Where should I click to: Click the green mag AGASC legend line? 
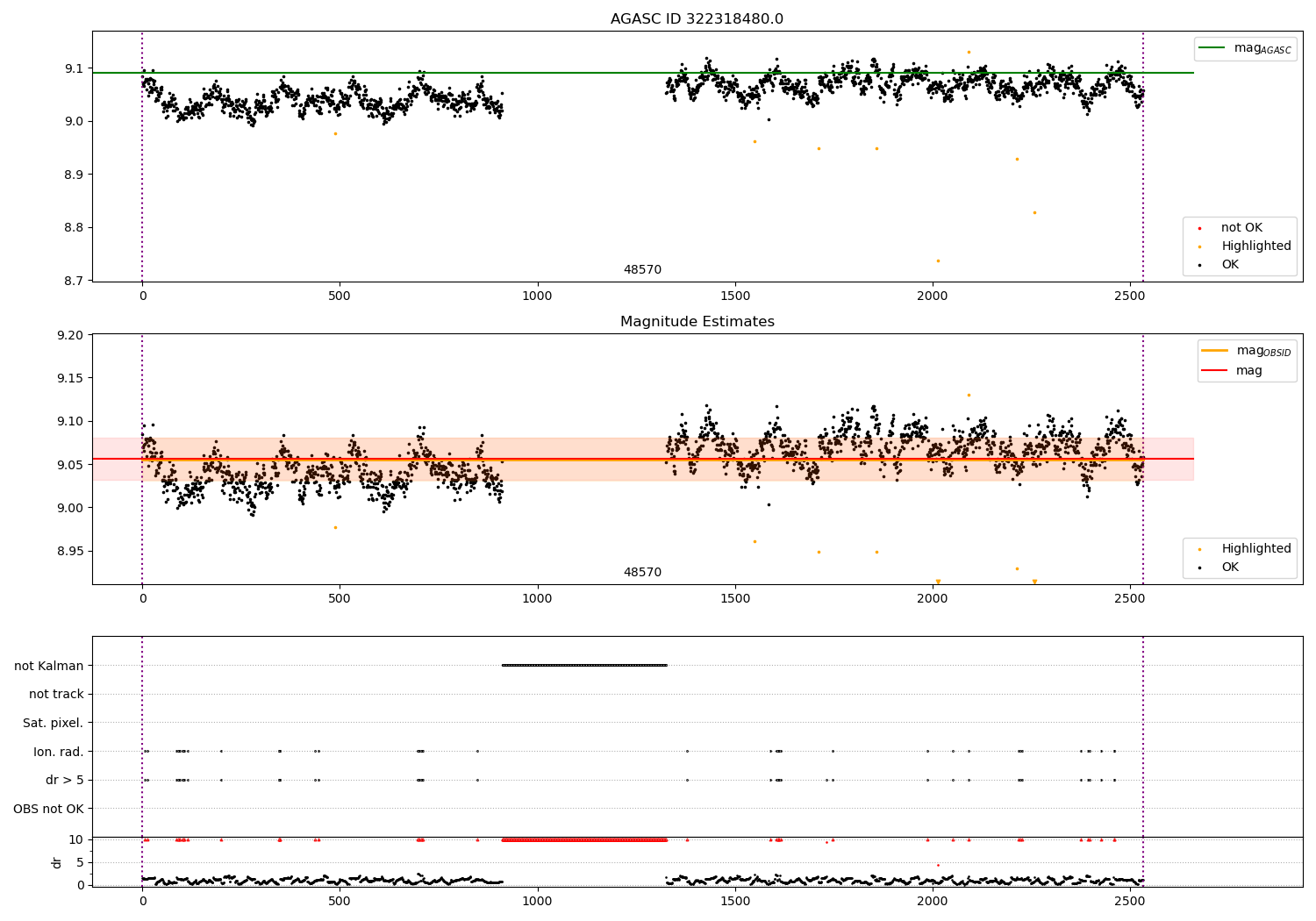(1212, 48)
